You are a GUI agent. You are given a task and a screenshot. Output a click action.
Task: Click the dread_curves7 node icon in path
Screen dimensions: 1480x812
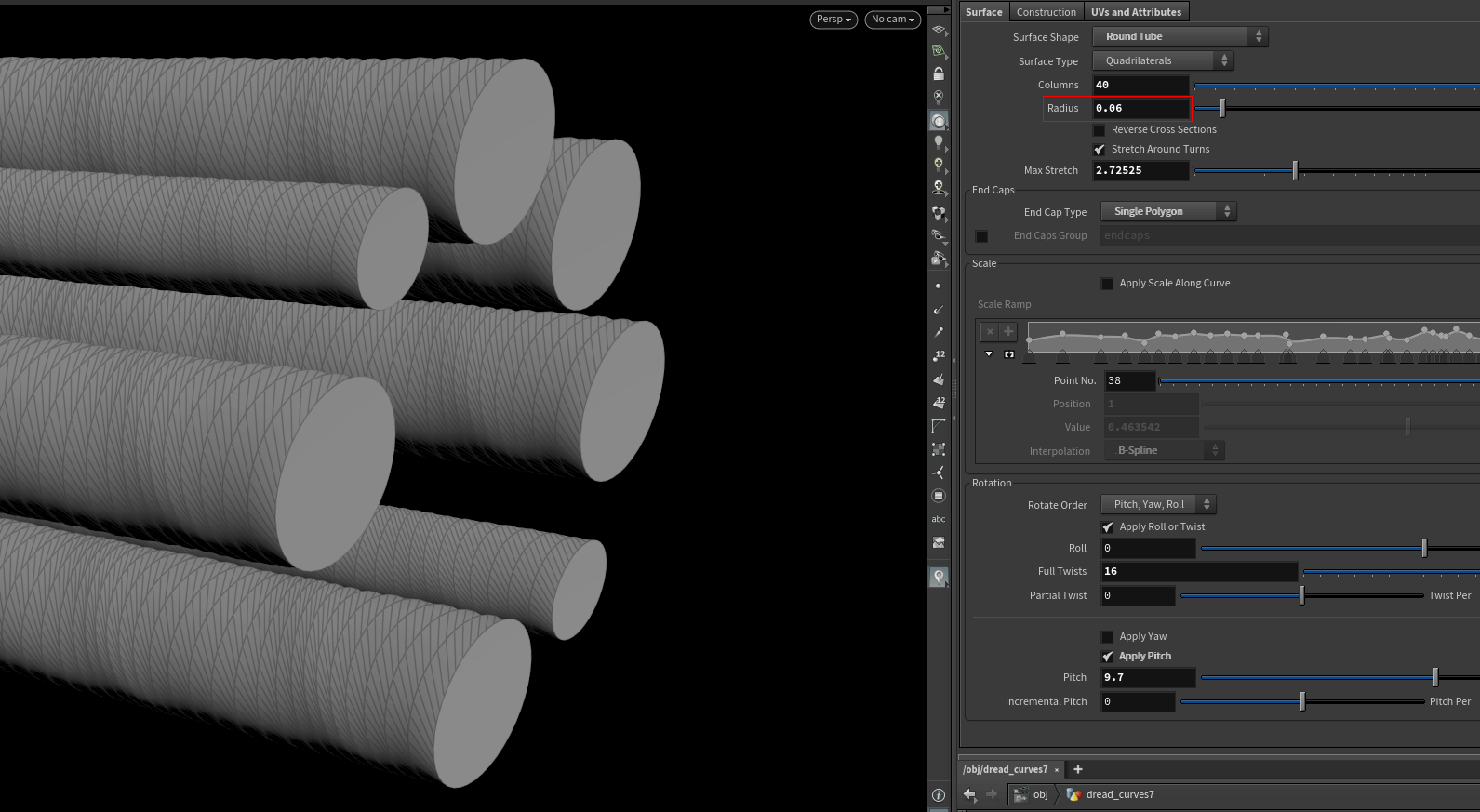pyautogui.click(x=1074, y=794)
